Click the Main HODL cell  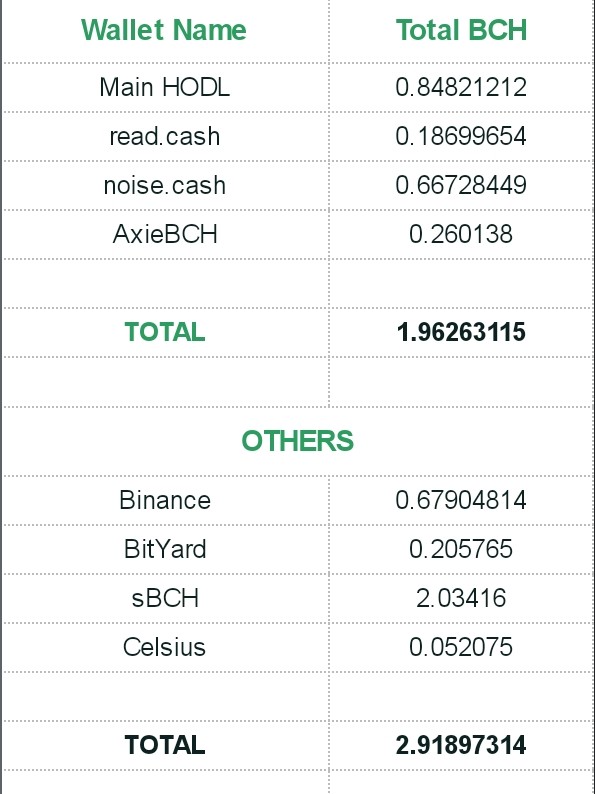(x=165, y=87)
